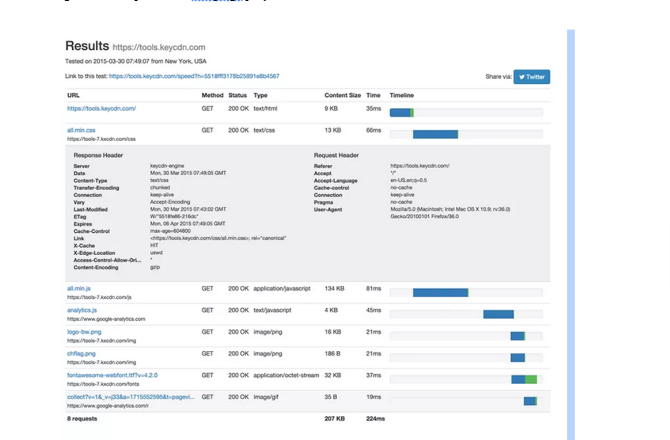Click the X-Edge-Location header label
The height and width of the screenshot is (440, 670).
point(94,253)
